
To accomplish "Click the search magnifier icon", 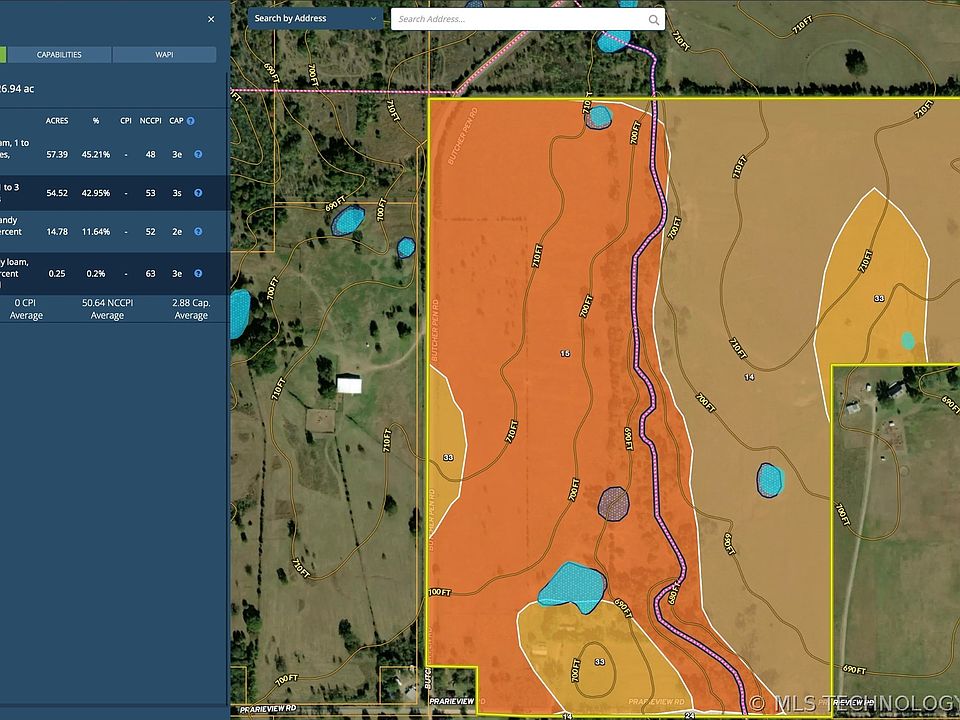I will (654, 19).
